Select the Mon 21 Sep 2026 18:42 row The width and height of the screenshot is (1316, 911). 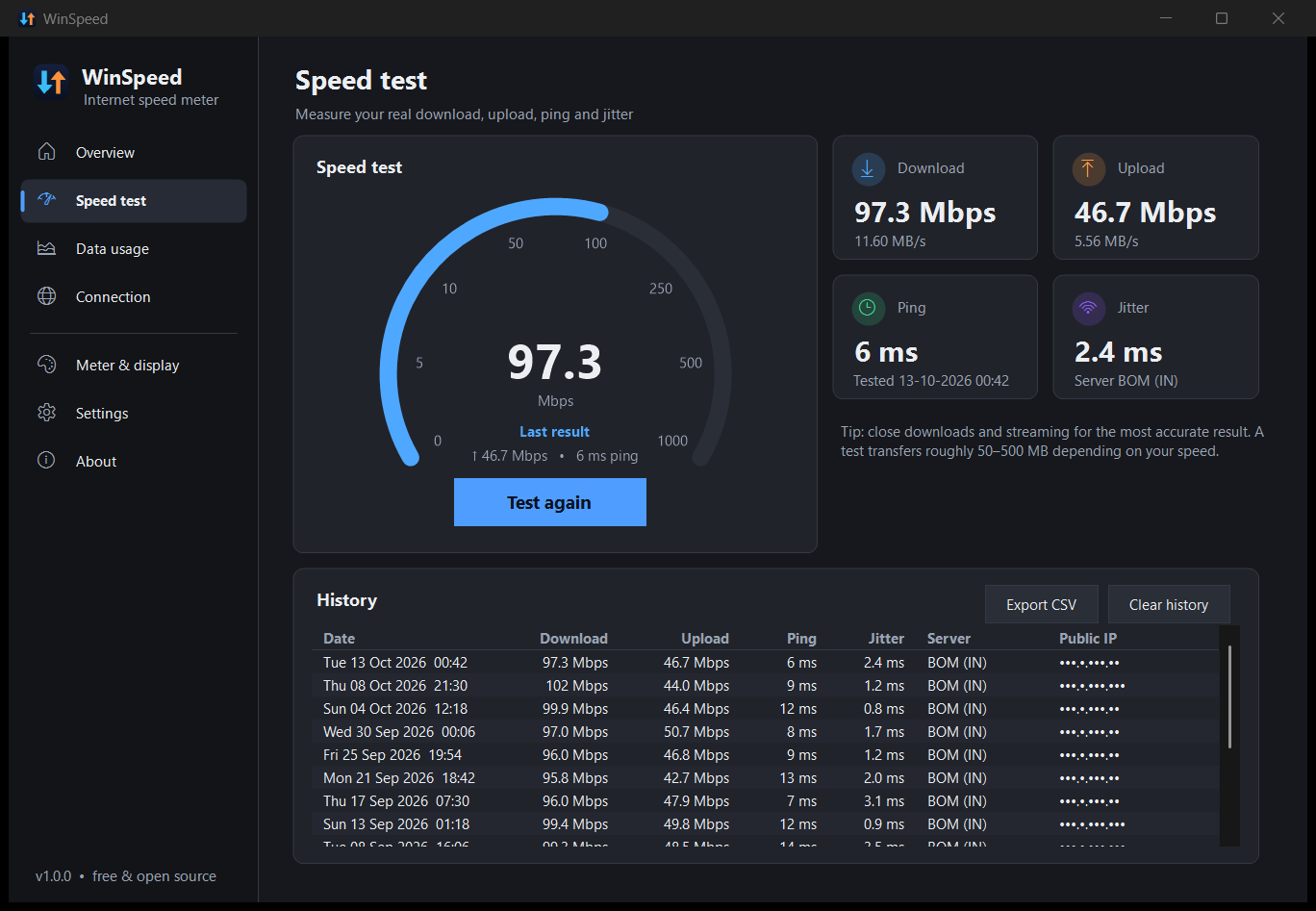pos(766,778)
